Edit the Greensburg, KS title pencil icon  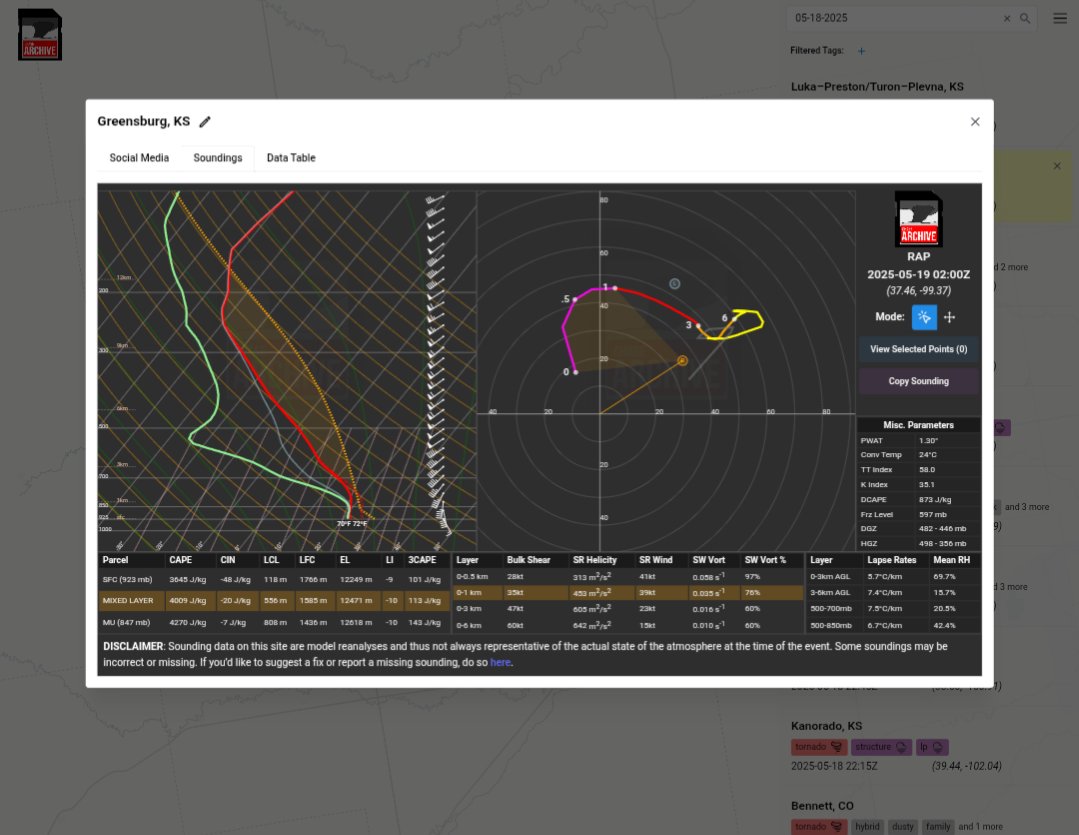tap(204, 122)
